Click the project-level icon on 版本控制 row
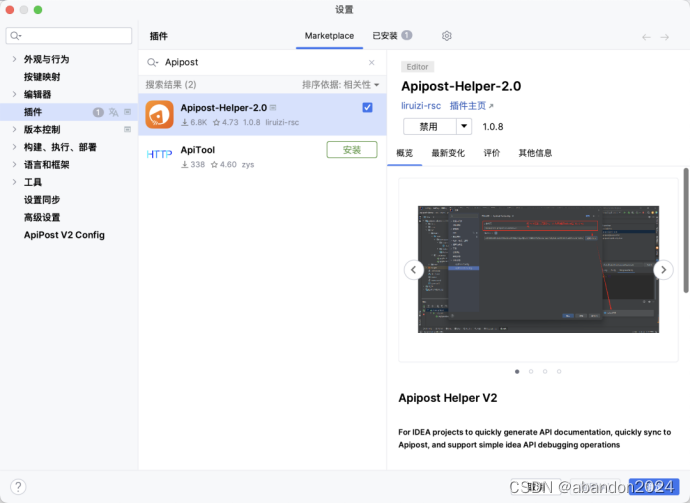Viewport: 690px width, 503px height. click(x=128, y=129)
